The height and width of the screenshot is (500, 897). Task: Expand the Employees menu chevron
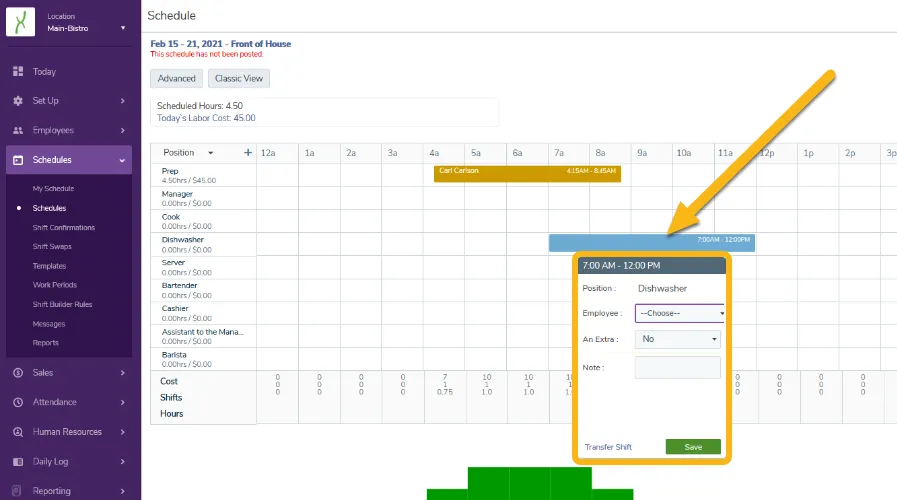[x=122, y=130]
